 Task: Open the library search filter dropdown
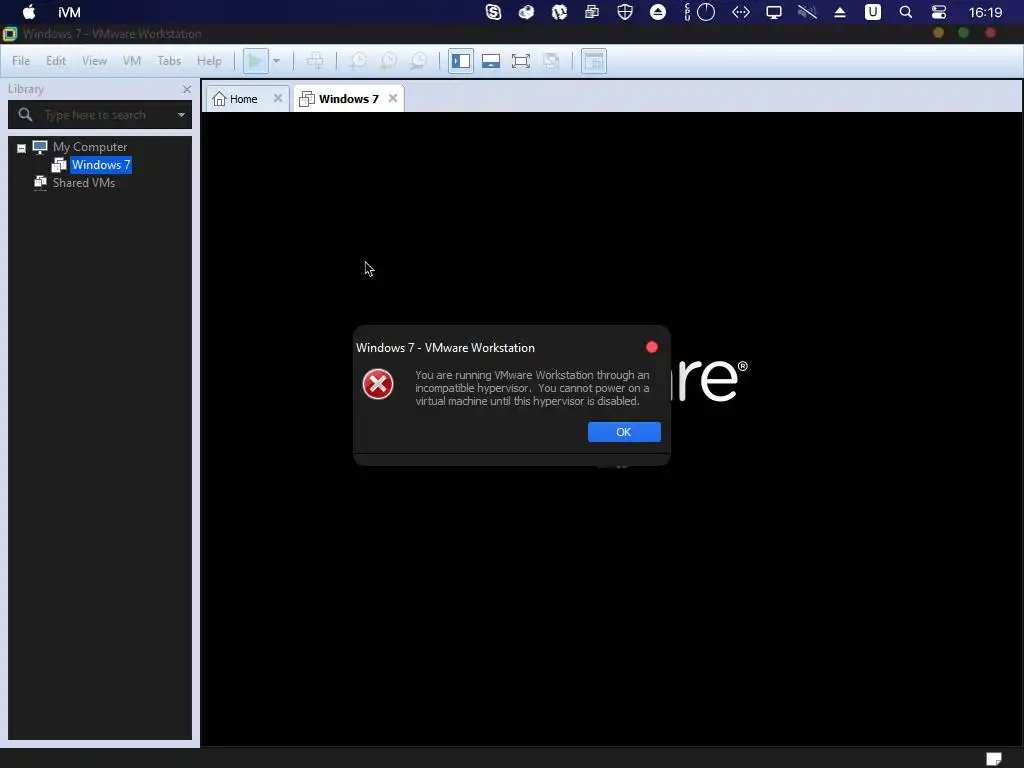tap(181, 115)
